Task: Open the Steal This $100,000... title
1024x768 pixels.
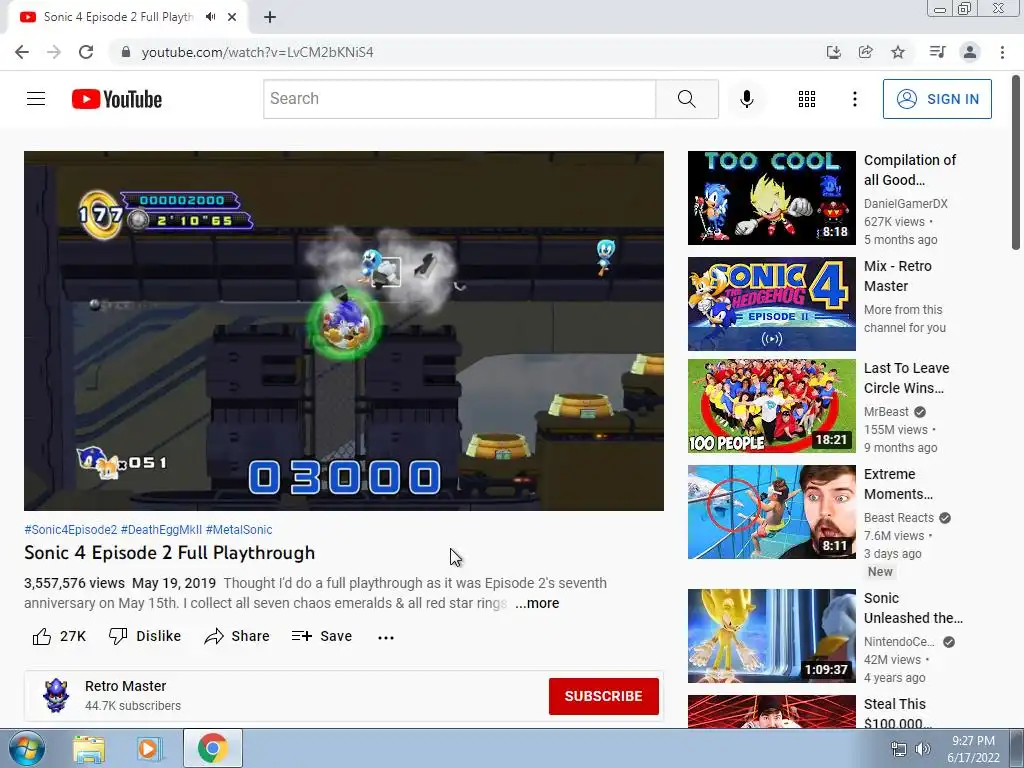Action: (897, 714)
